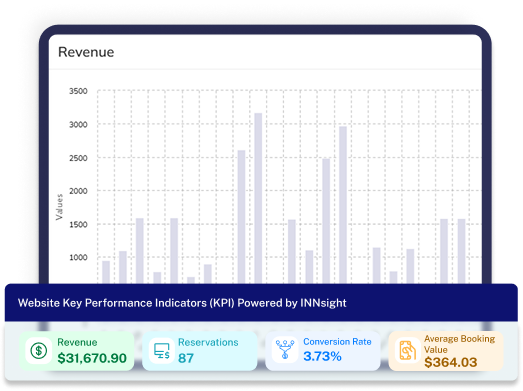Click the 3000 y-axis label
The width and height of the screenshot is (523, 391).
tap(78, 124)
